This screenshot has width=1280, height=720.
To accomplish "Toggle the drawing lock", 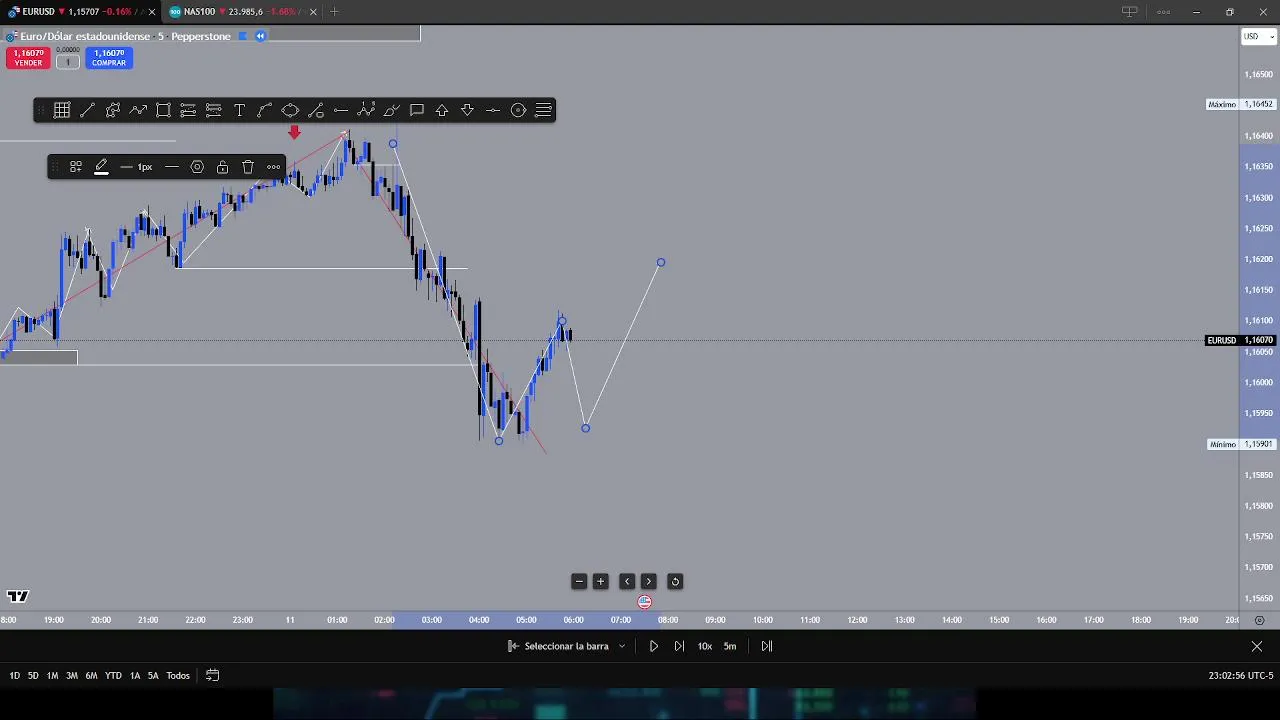I will pos(222,167).
